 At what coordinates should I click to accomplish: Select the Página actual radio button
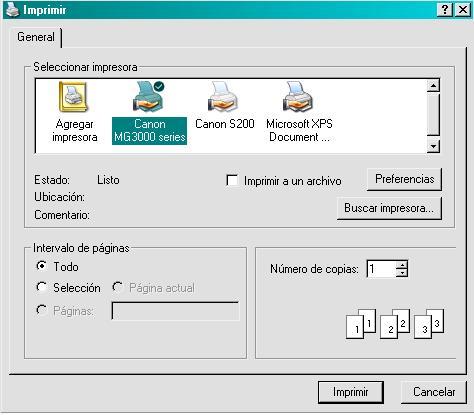pos(118,287)
